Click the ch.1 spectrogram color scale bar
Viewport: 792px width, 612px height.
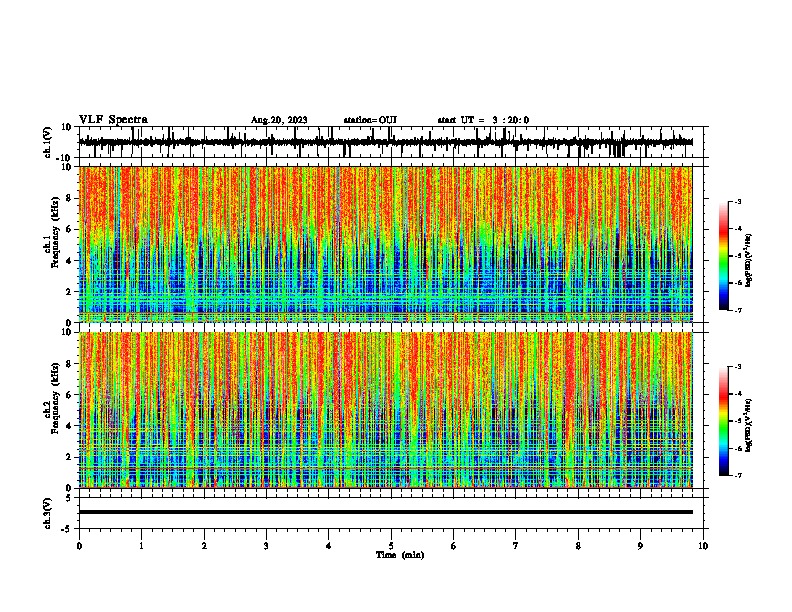click(x=724, y=256)
